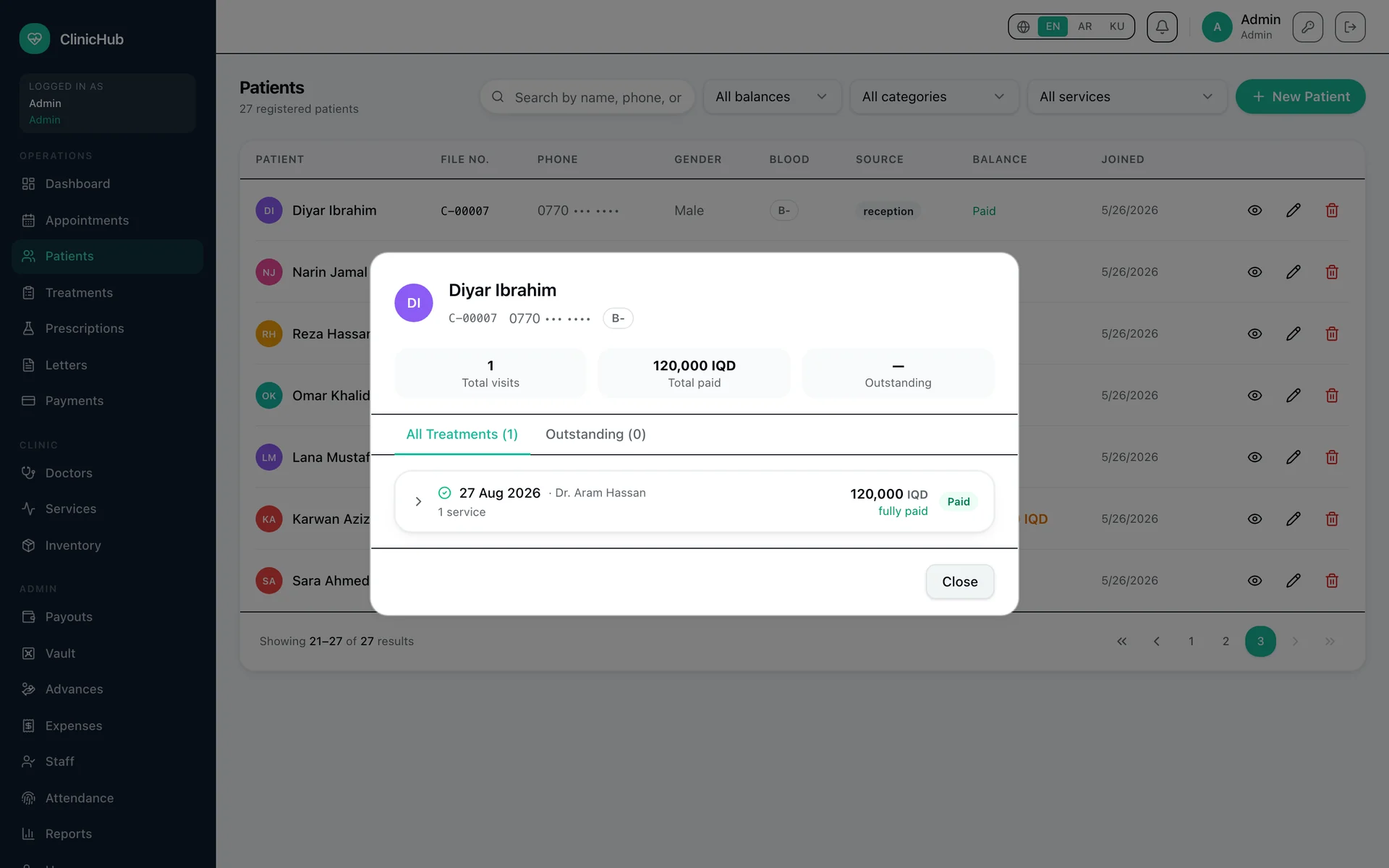
Task: View Omar Khalid via eye icon
Action: click(x=1255, y=396)
